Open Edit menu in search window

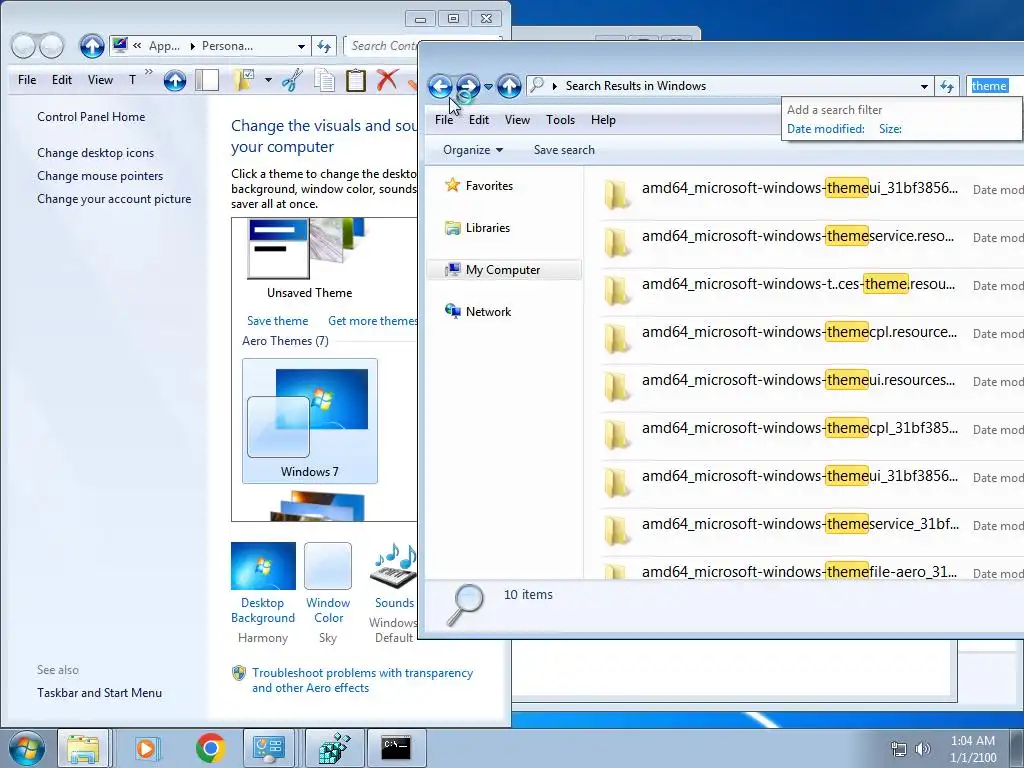pyautogui.click(x=479, y=120)
